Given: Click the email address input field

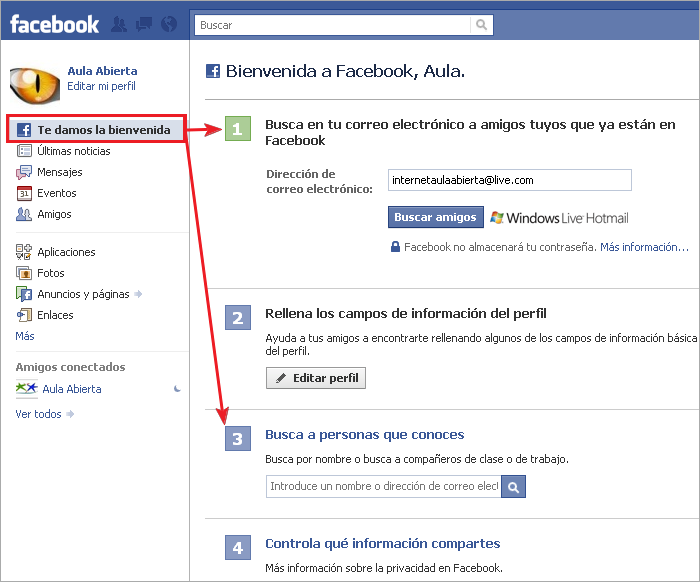Looking at the screenshot, I should 510,180.
